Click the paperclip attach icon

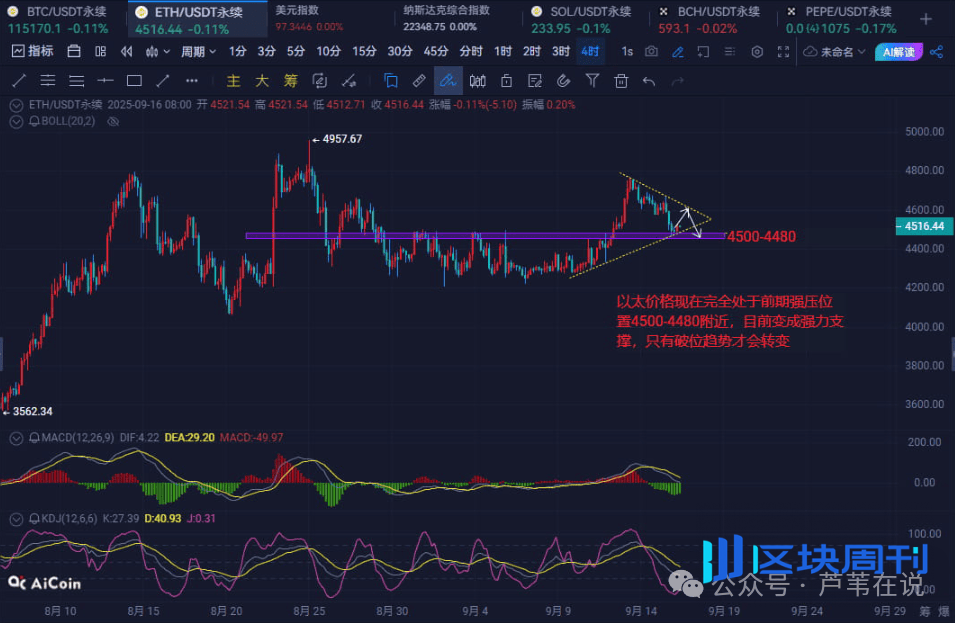coord(563,81)
